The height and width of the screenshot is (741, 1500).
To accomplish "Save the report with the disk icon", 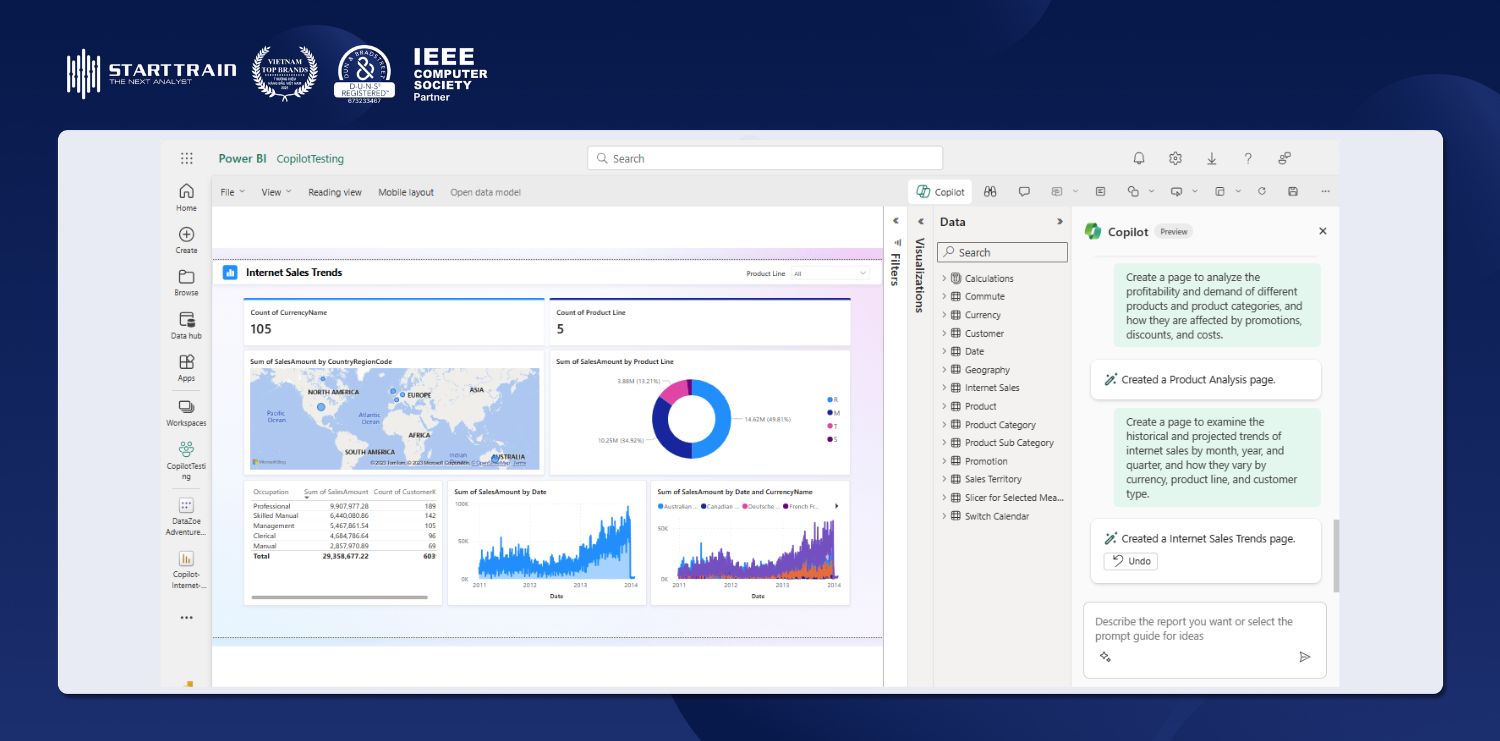I will [1293, 191].
